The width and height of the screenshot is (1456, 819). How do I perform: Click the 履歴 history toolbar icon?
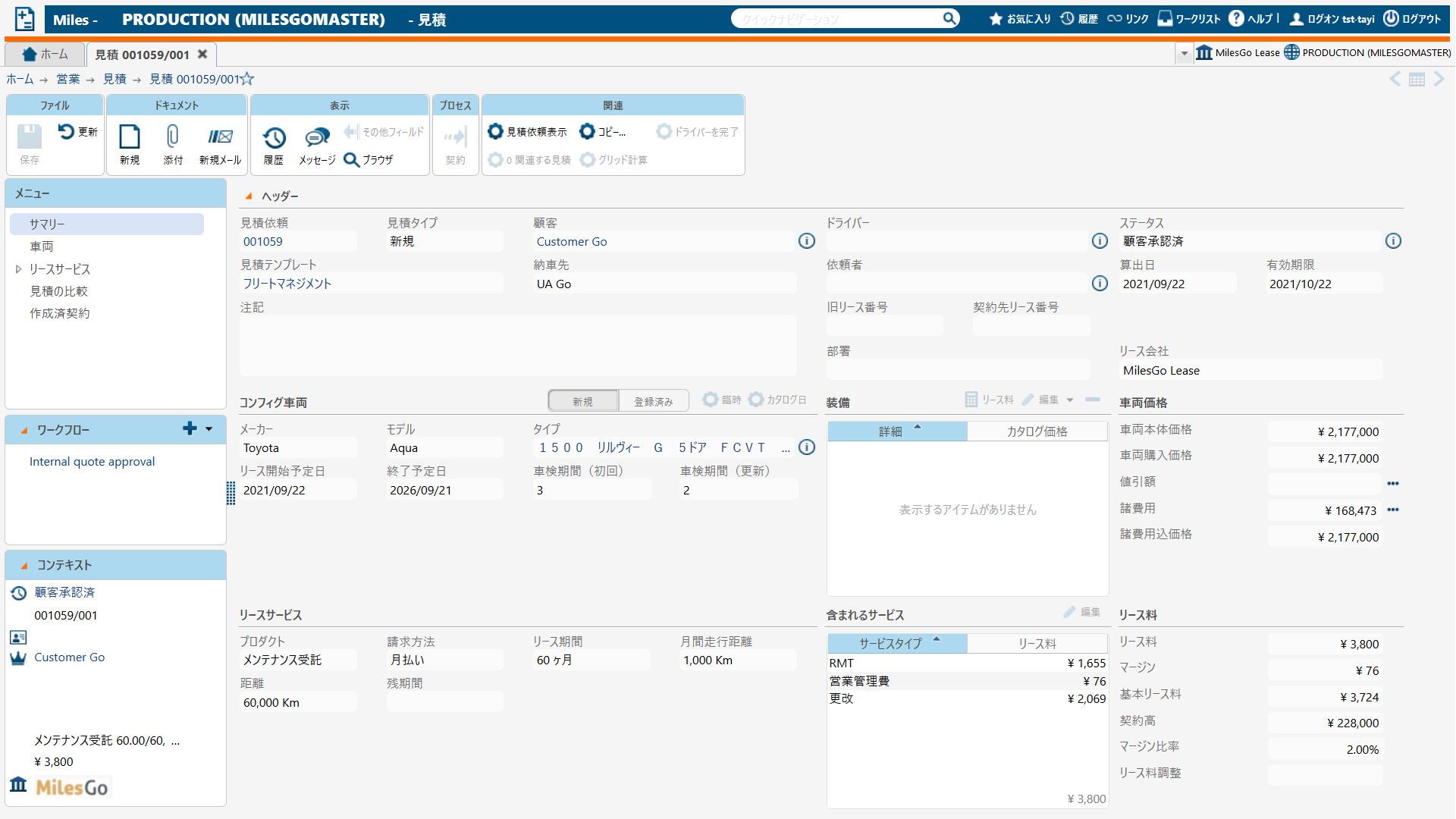click(x=274, y=139)
